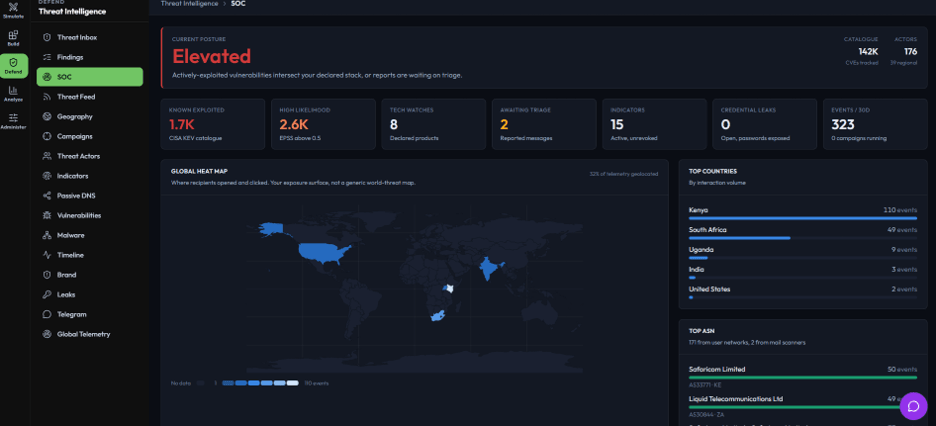The height and width of the screenshot is (426, 936).
Task: Open the Simulate section icon
Action: (x=13, y=8)
